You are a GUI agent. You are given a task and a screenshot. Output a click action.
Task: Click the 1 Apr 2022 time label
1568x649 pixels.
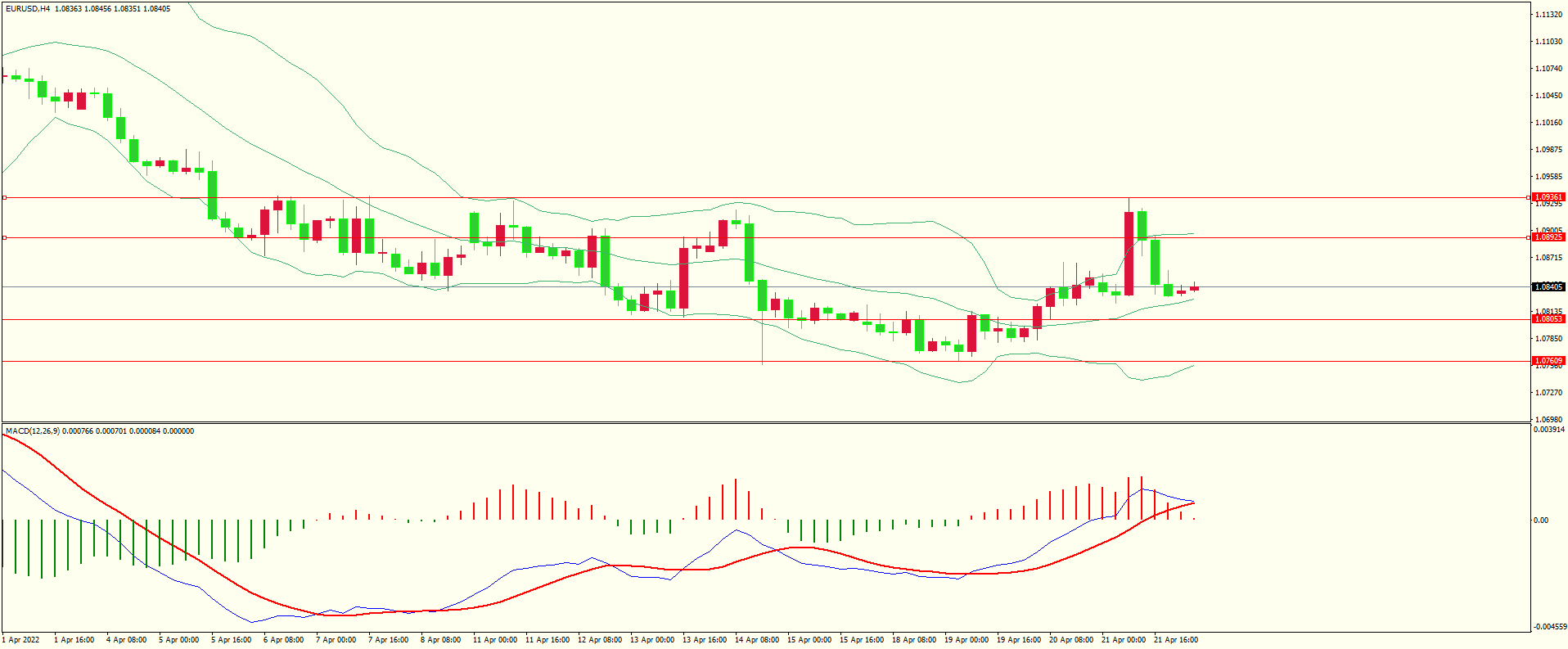20,640
